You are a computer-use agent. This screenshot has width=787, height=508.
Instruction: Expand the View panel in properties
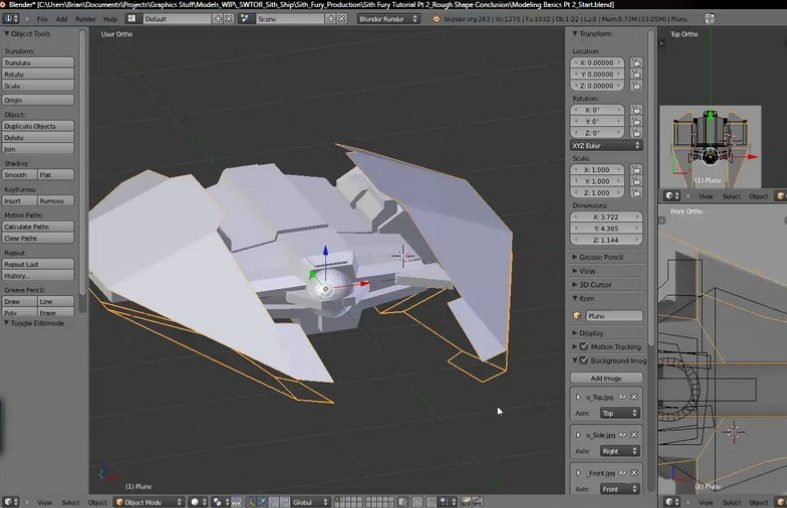(x=574, y=271)
